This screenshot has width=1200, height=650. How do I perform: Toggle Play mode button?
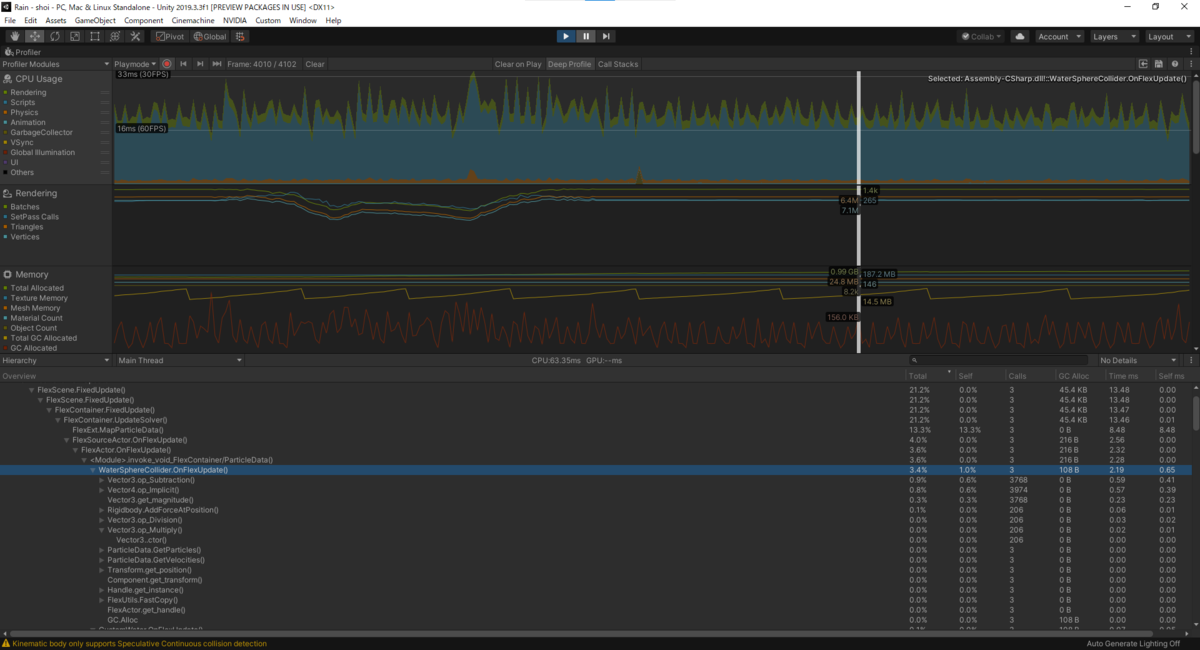(x=566, y=36)
